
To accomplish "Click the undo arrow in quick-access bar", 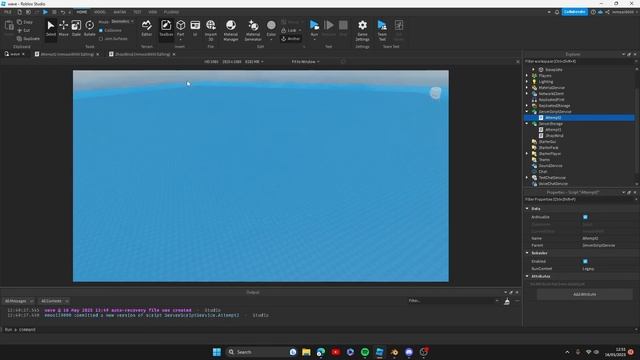I will [x=62, y=12].
